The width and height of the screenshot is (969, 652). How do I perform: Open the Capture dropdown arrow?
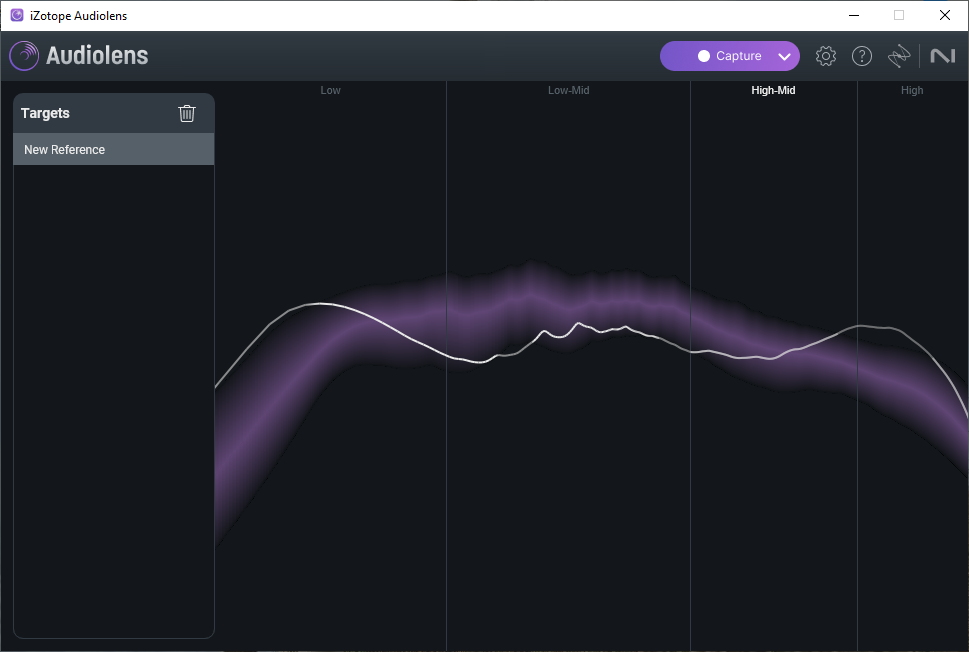click(784, 57)
